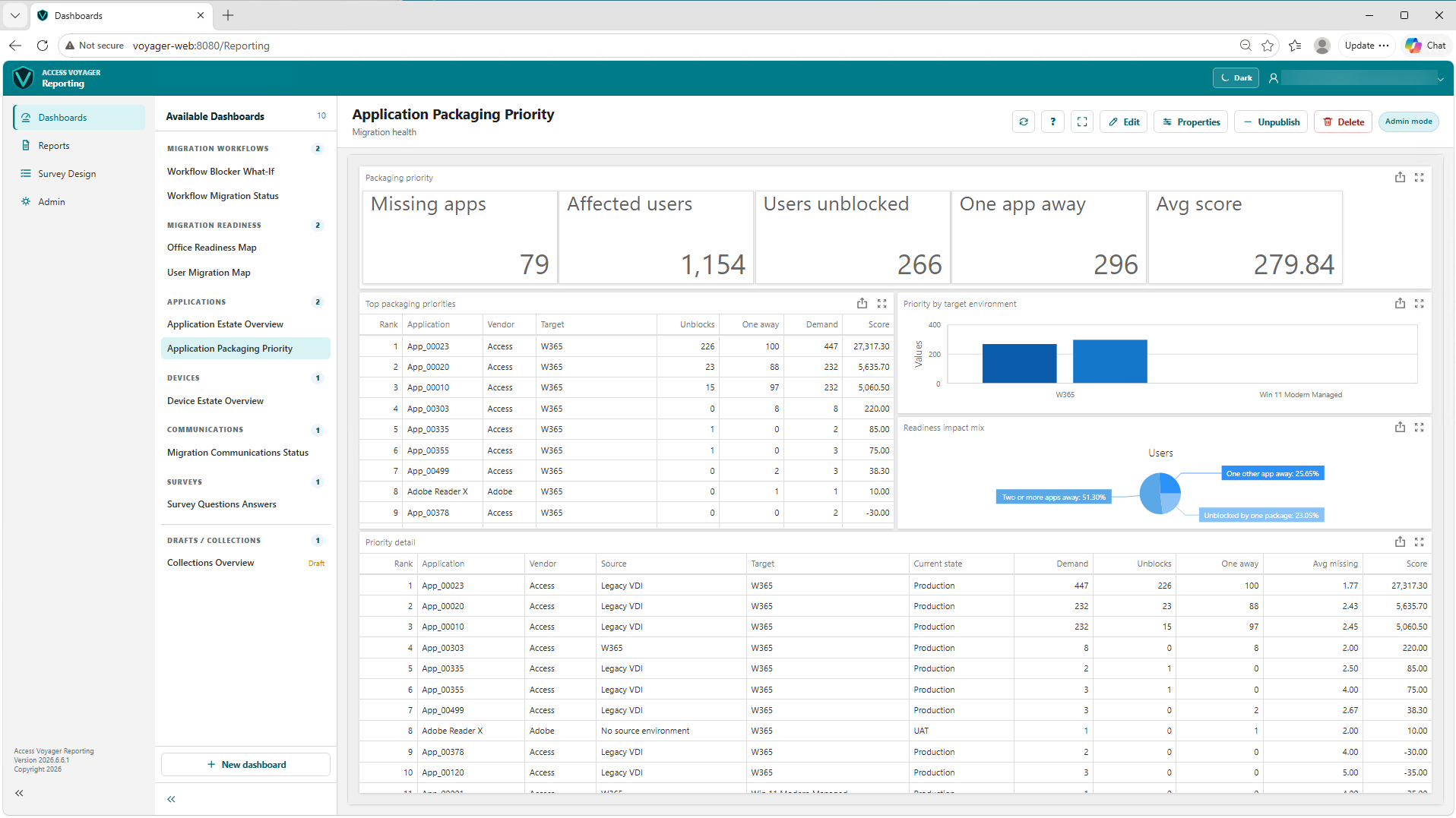Export the Top packaging priorities table
The image size is (1456, 818).
coord(862,303)
